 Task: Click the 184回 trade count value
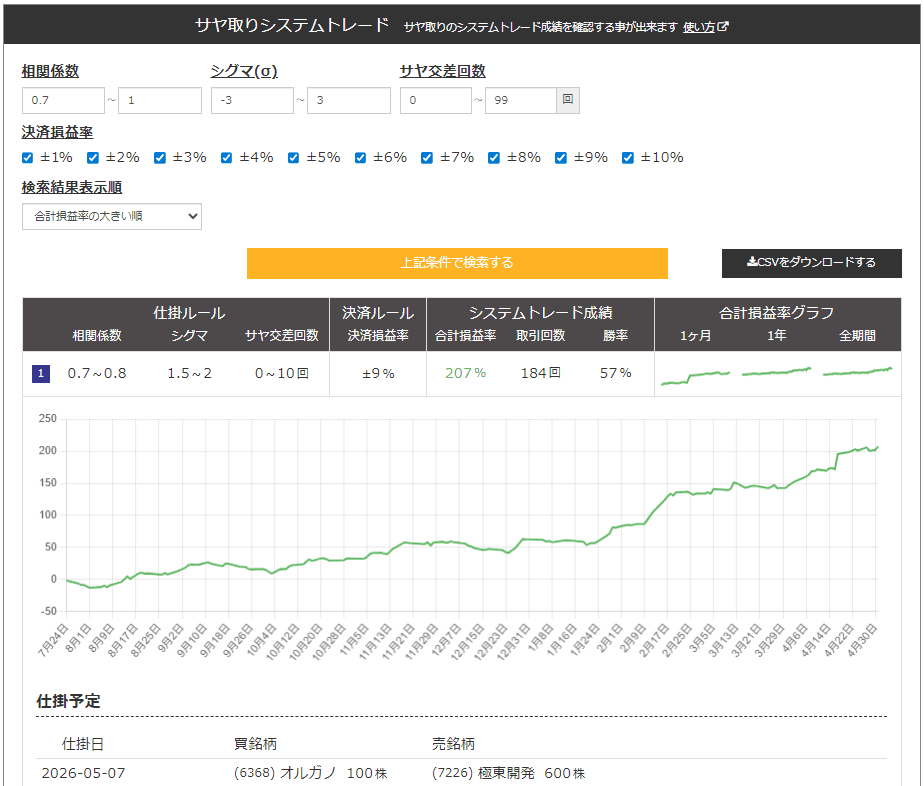(x=540, y=373)
